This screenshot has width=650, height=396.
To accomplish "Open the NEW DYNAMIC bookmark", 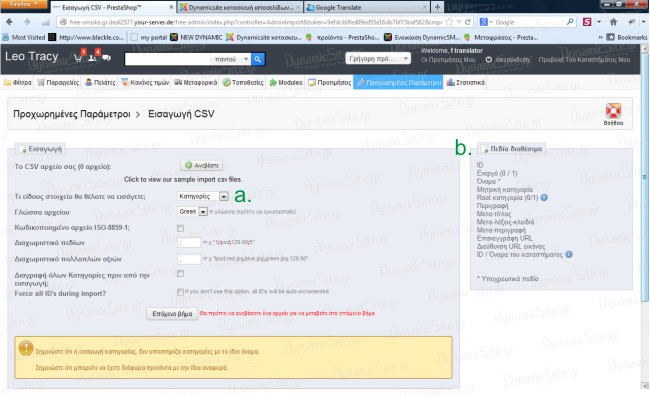I will click(196, 37).
